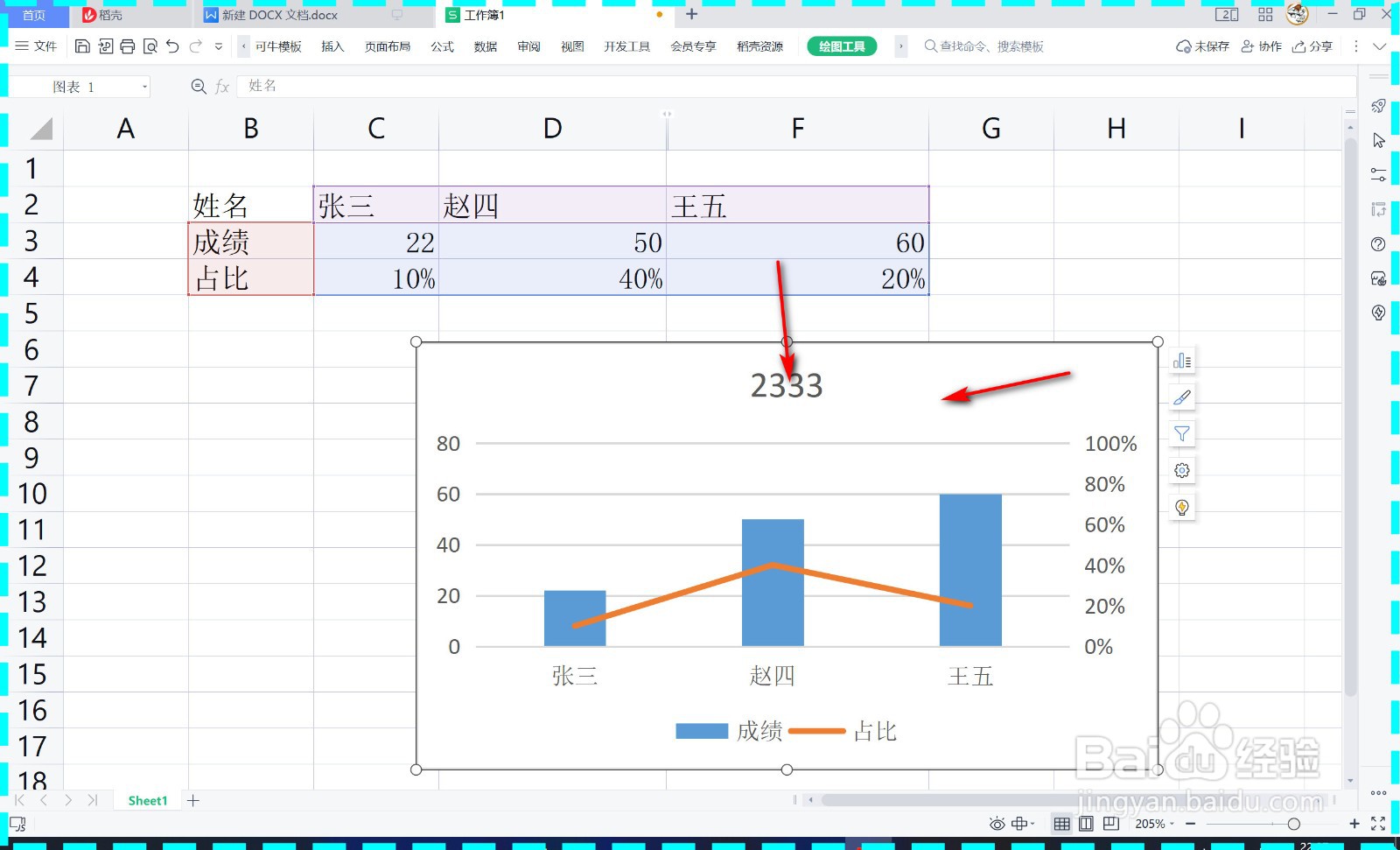Image resolution: width=1400 pixels, height=850 pixels.
Task: Click the Redo arrow icon
Action: tap(196, 46)
